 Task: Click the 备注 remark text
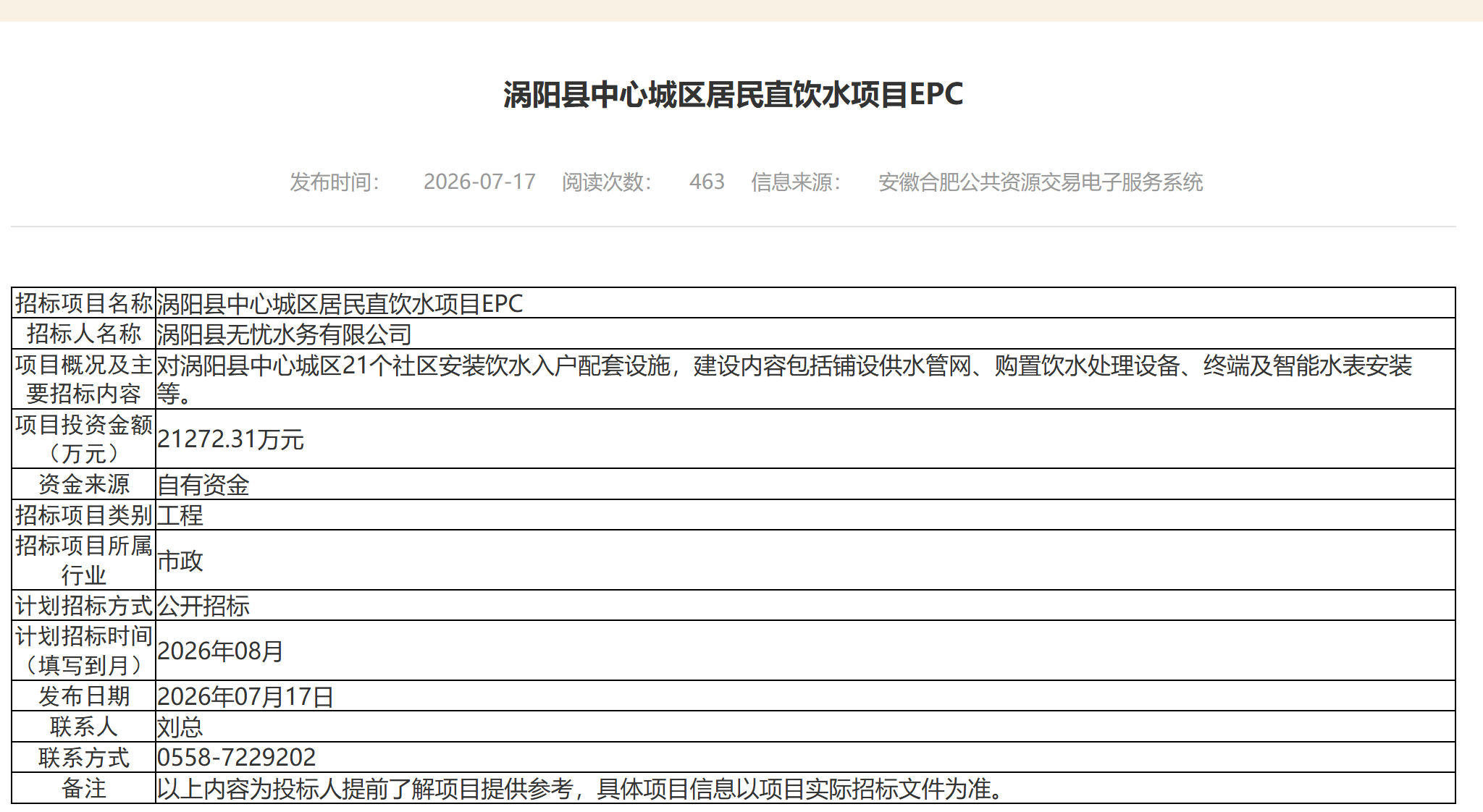click(581, 788)
